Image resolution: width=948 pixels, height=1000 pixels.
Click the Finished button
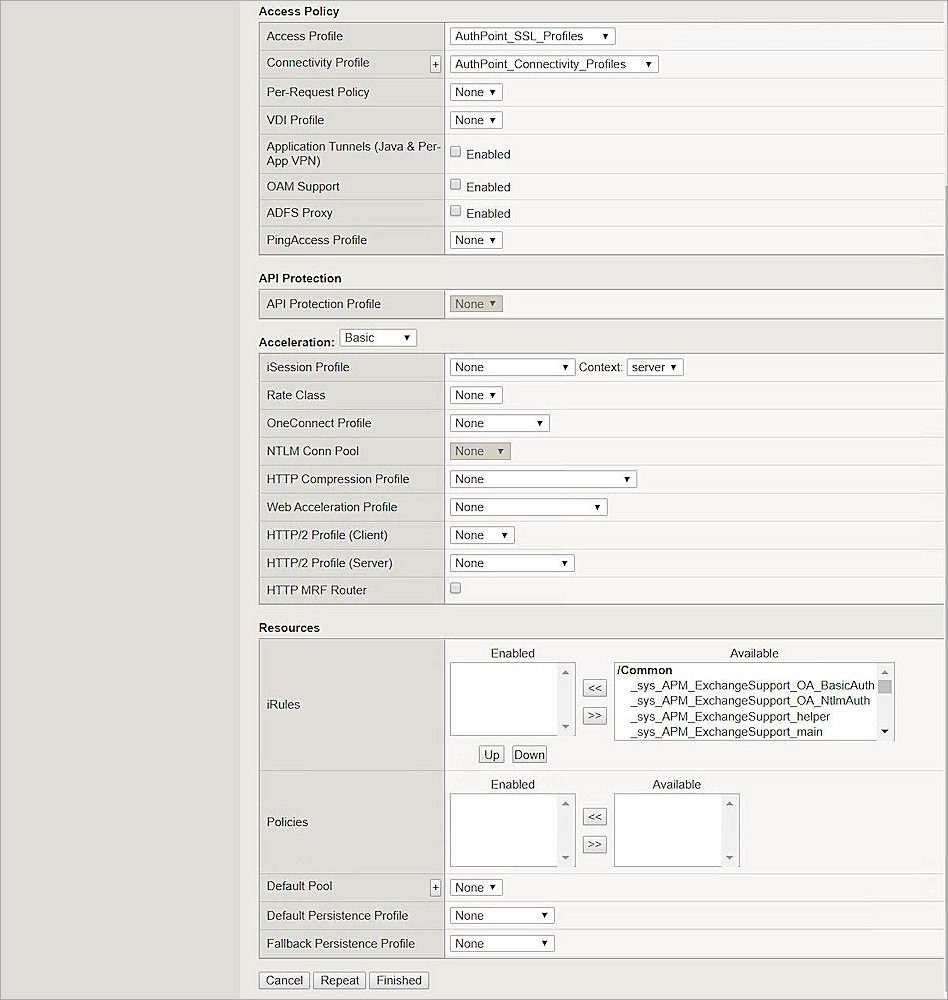click(399, 980)
